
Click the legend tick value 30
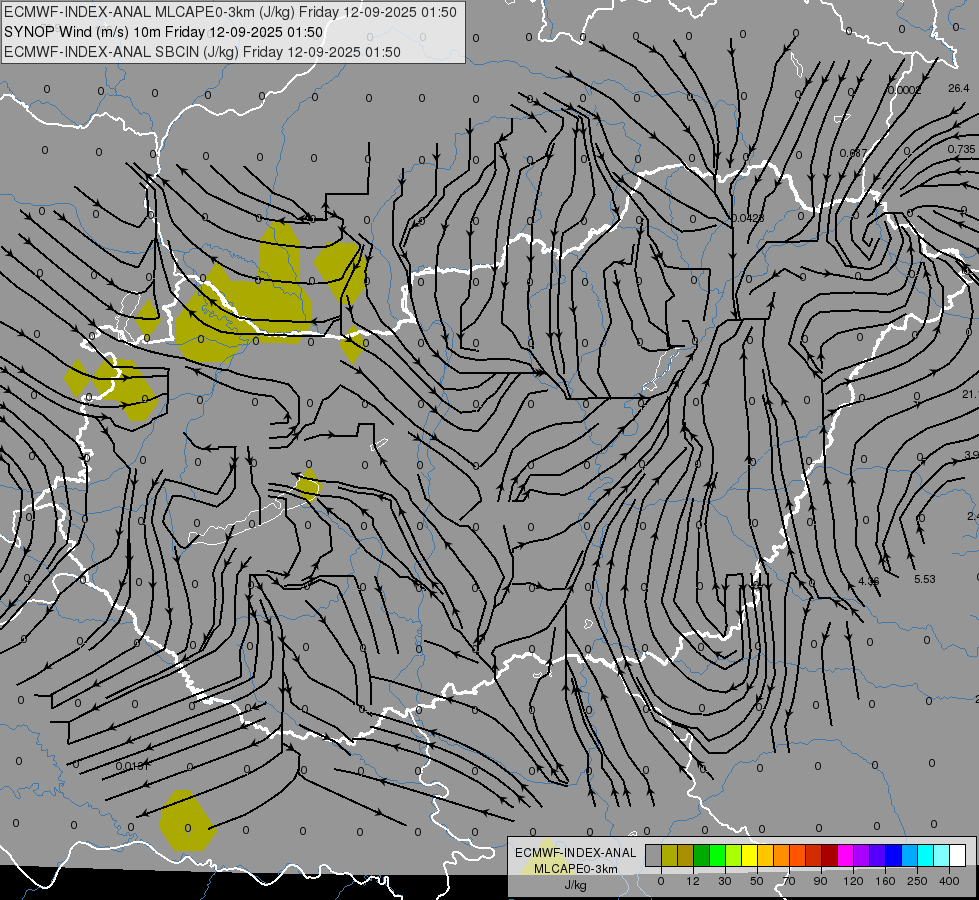point(725,881)
